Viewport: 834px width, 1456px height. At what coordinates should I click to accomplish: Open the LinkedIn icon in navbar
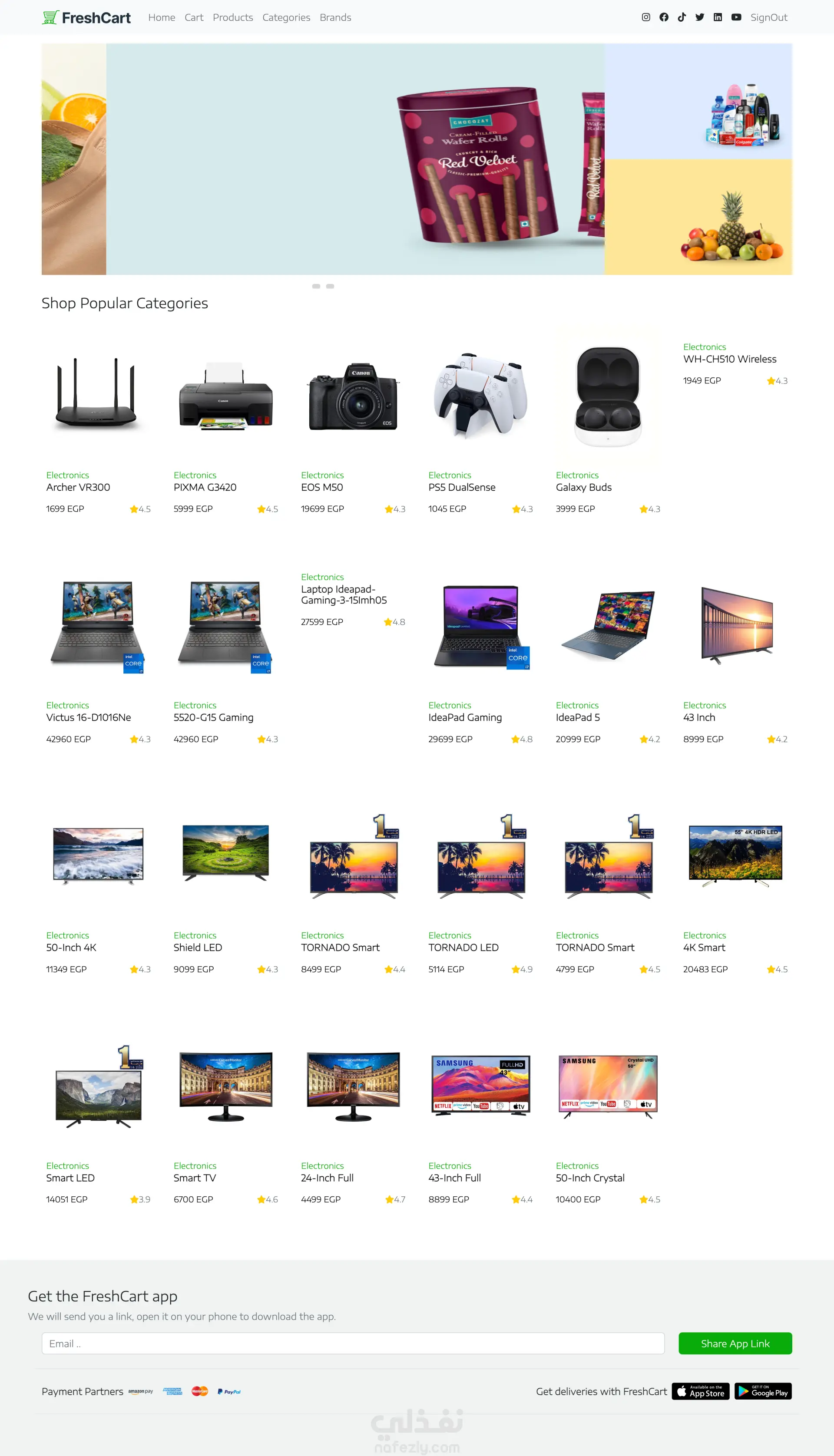(x=718, y=17)
